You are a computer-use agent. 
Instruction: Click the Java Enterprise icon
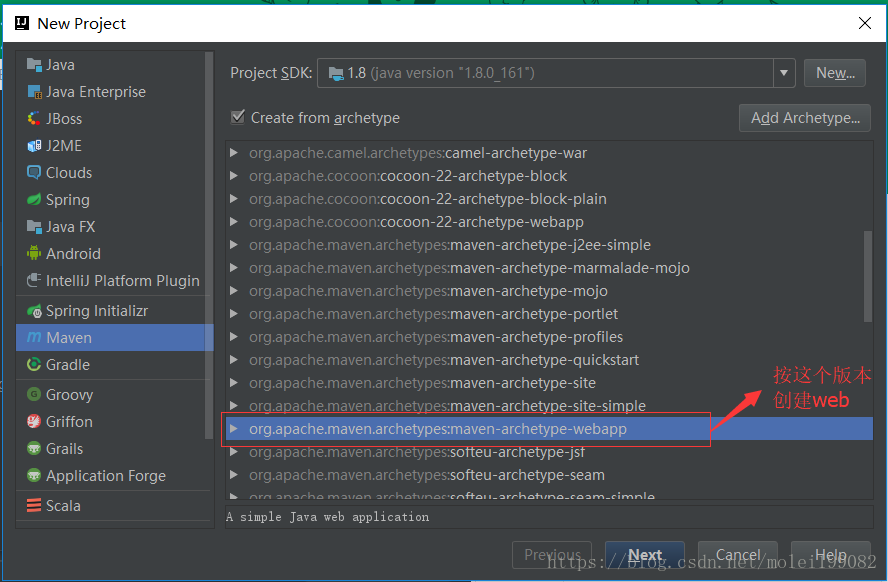34,92
